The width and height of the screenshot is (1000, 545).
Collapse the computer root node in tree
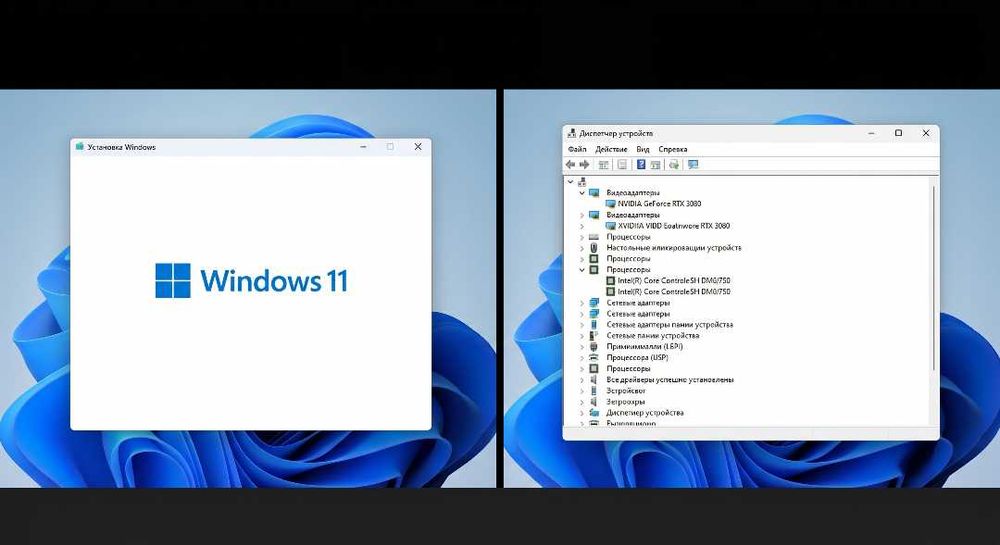coord(571,182)
